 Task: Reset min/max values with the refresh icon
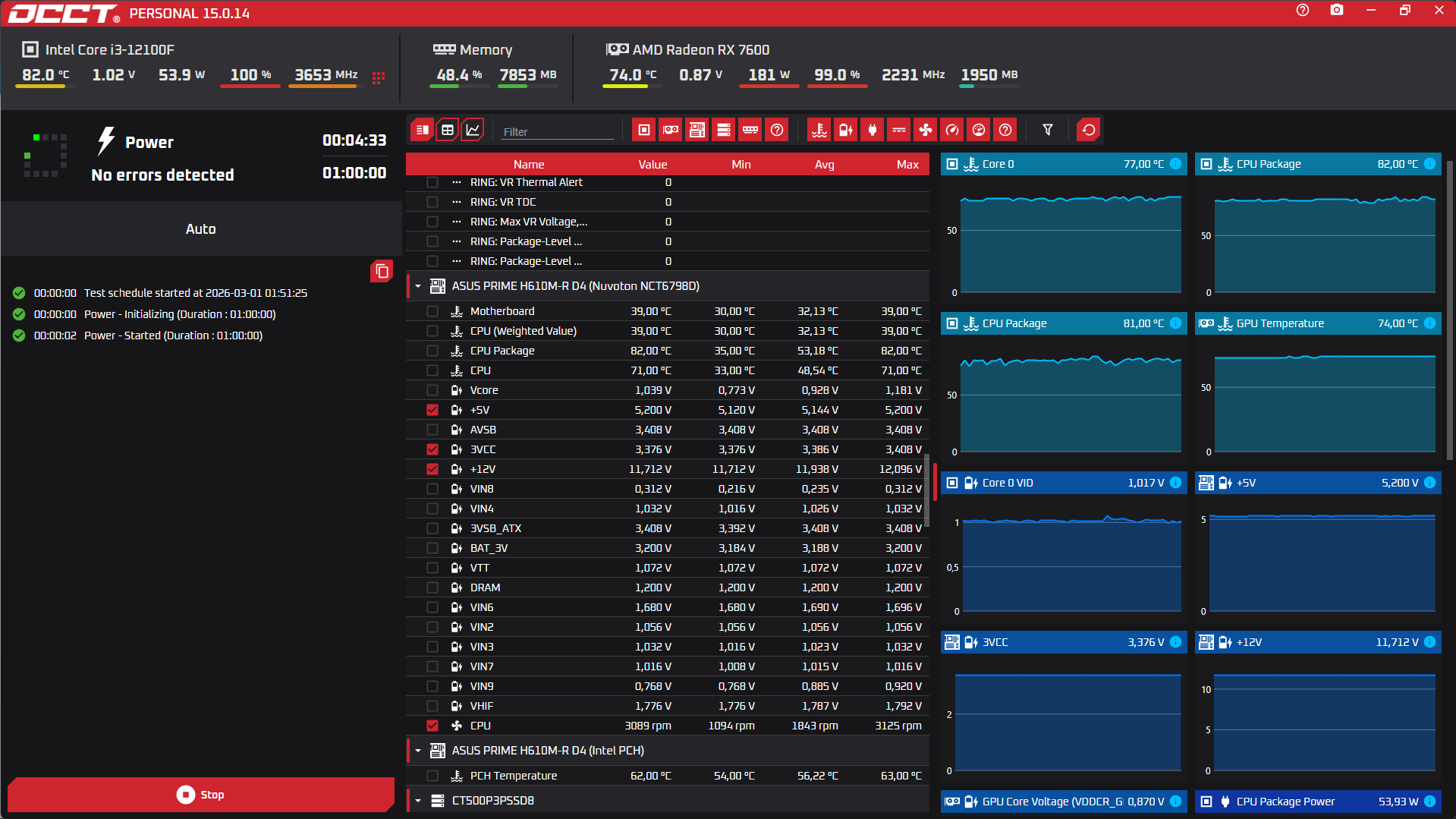pos(1089,130)
